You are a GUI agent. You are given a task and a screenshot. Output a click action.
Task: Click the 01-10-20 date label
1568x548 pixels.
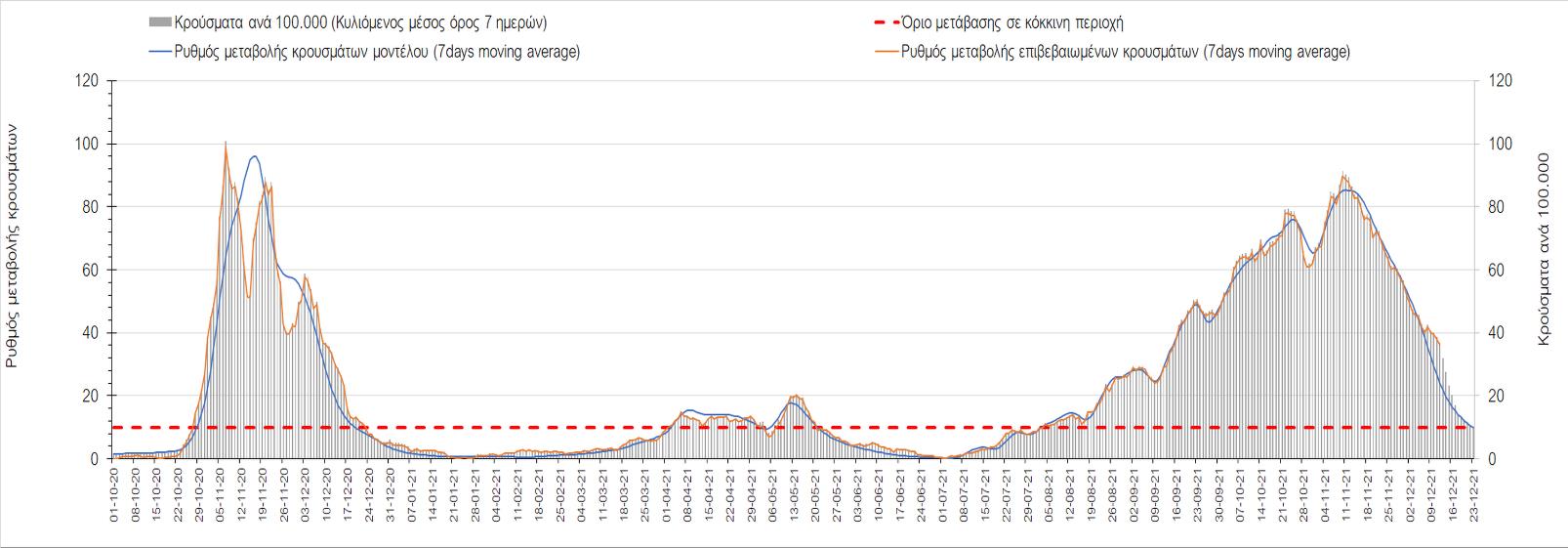coord(114,498)
